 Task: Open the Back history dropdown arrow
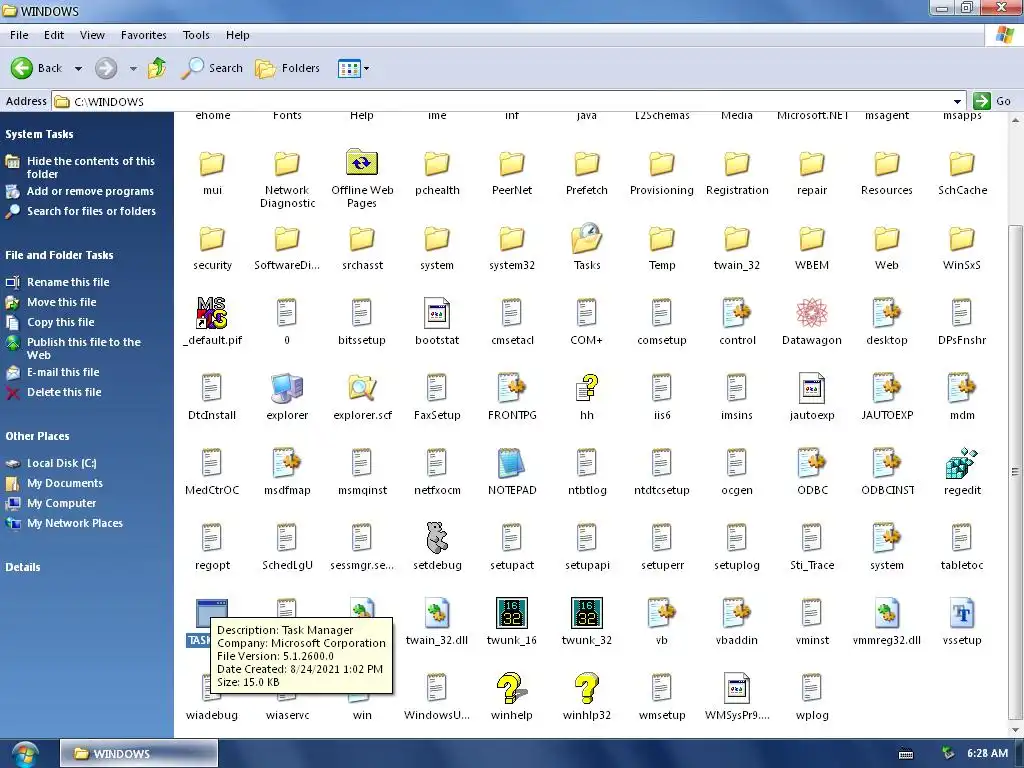point(78,68)
